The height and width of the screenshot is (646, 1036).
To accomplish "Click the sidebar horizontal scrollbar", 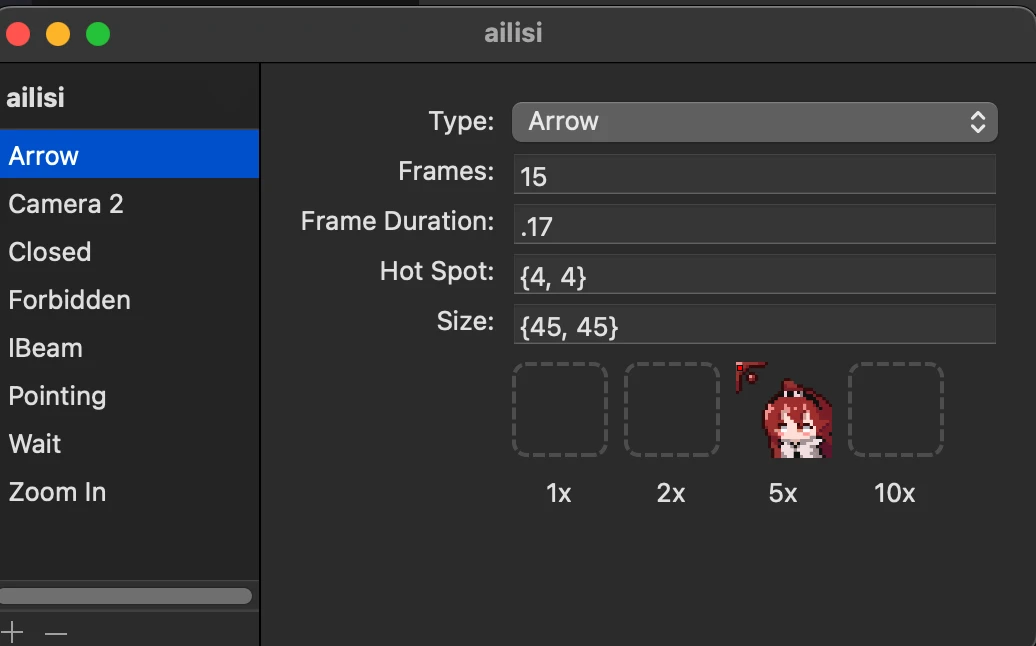I will pyautogui.click(x=126, y=596).
